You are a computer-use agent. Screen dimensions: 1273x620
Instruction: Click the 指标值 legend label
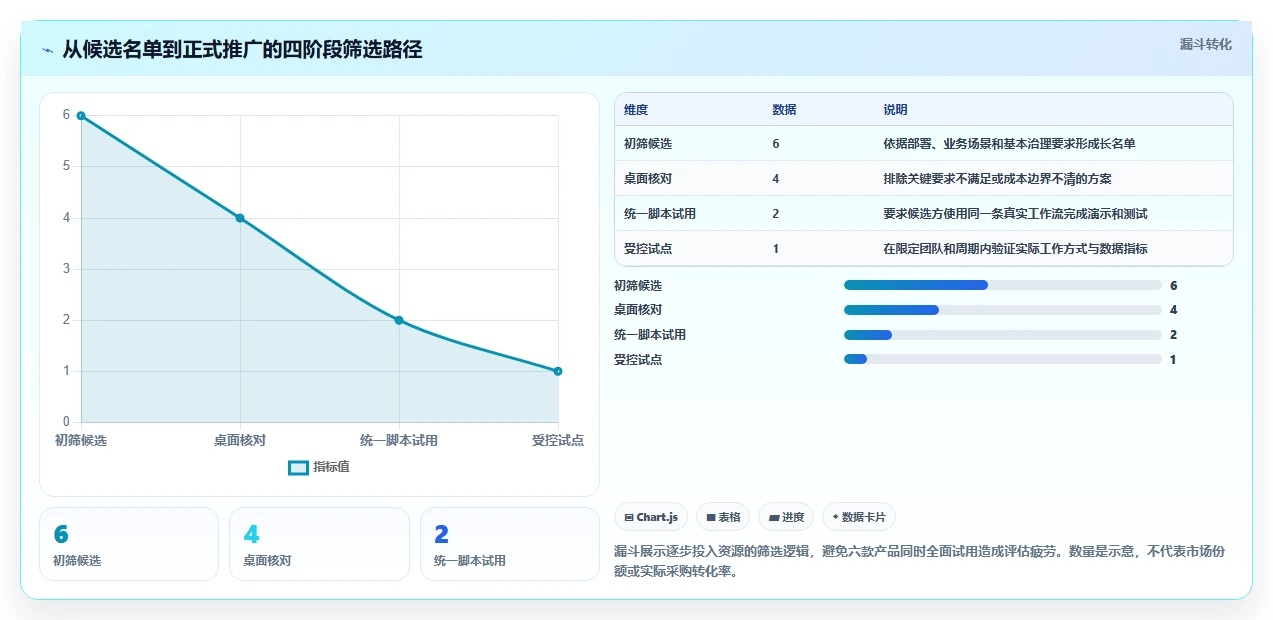coord(331,467)
